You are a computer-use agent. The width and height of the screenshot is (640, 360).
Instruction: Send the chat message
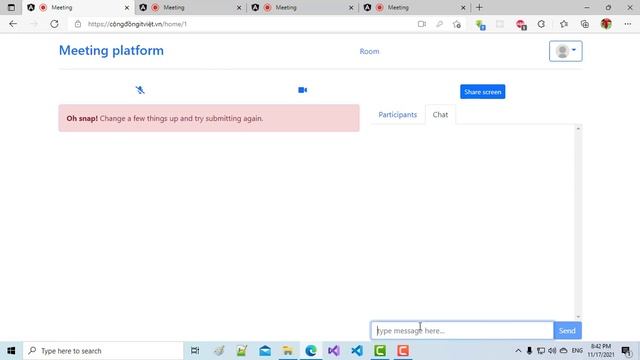[x=567, y=331]
